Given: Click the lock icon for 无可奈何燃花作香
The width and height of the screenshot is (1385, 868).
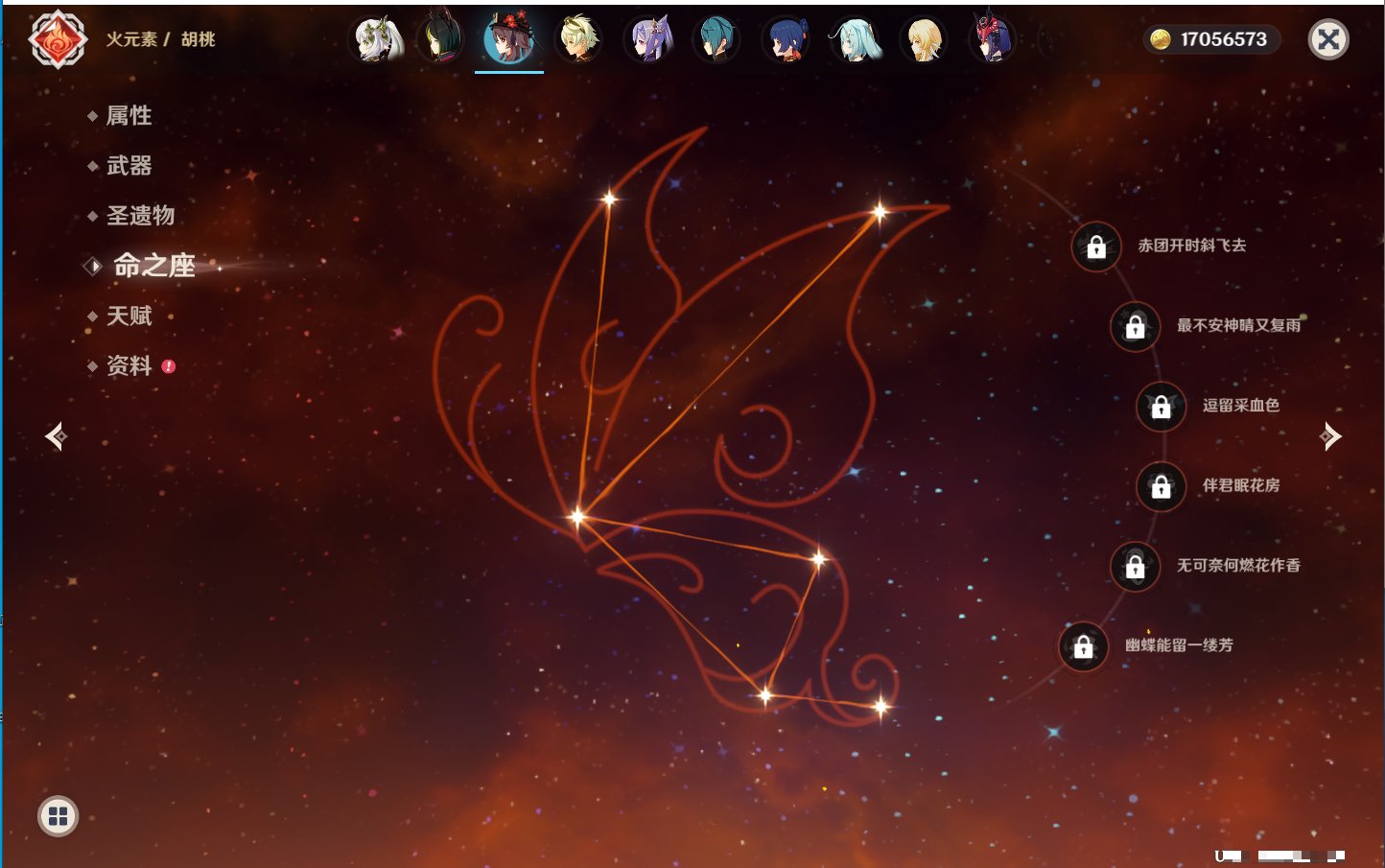Looking at the screenshot, I should pyautogui.click(x=1136, y=566).
